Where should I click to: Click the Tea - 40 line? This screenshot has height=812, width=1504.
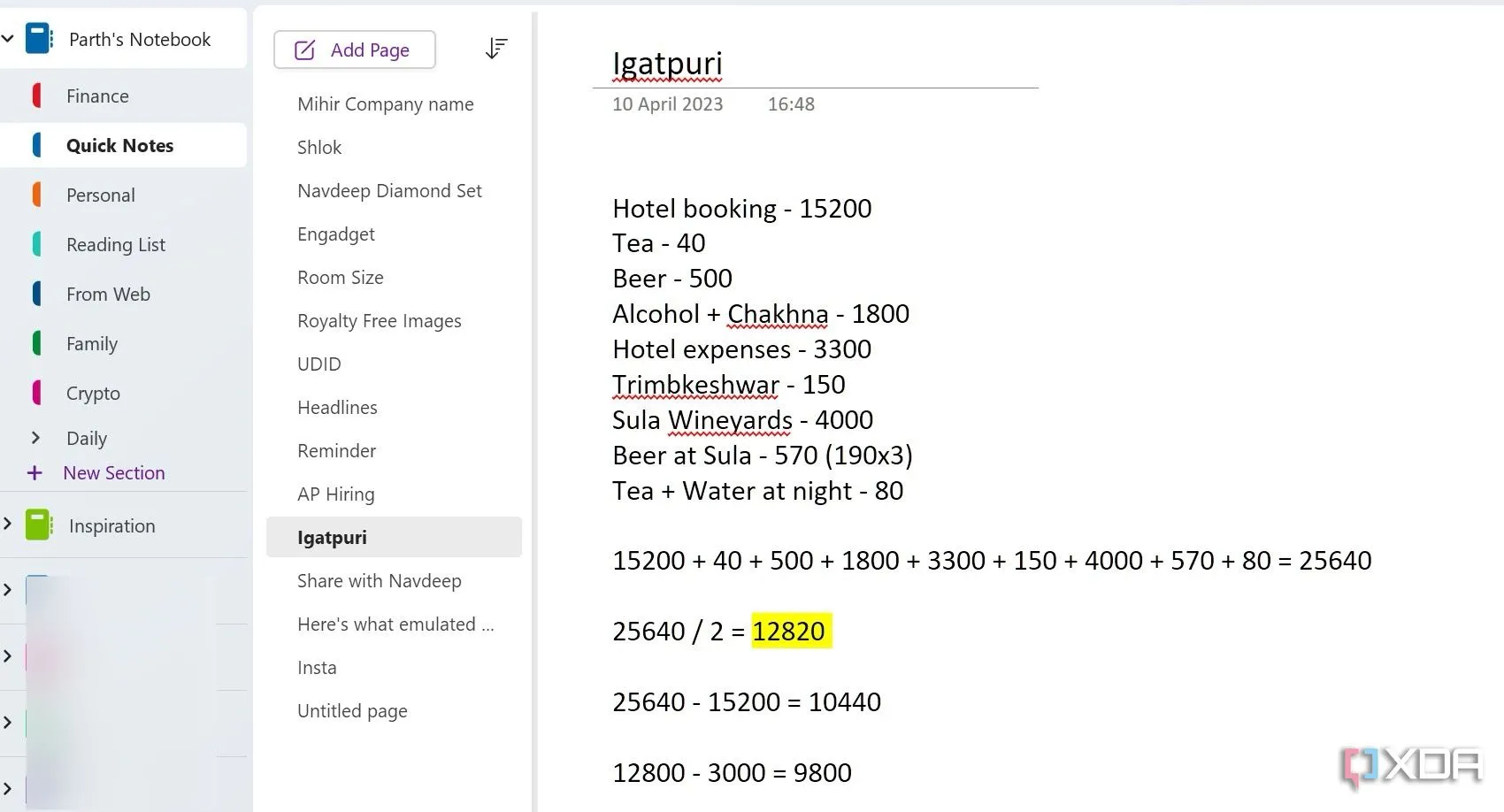pos(658,243)
